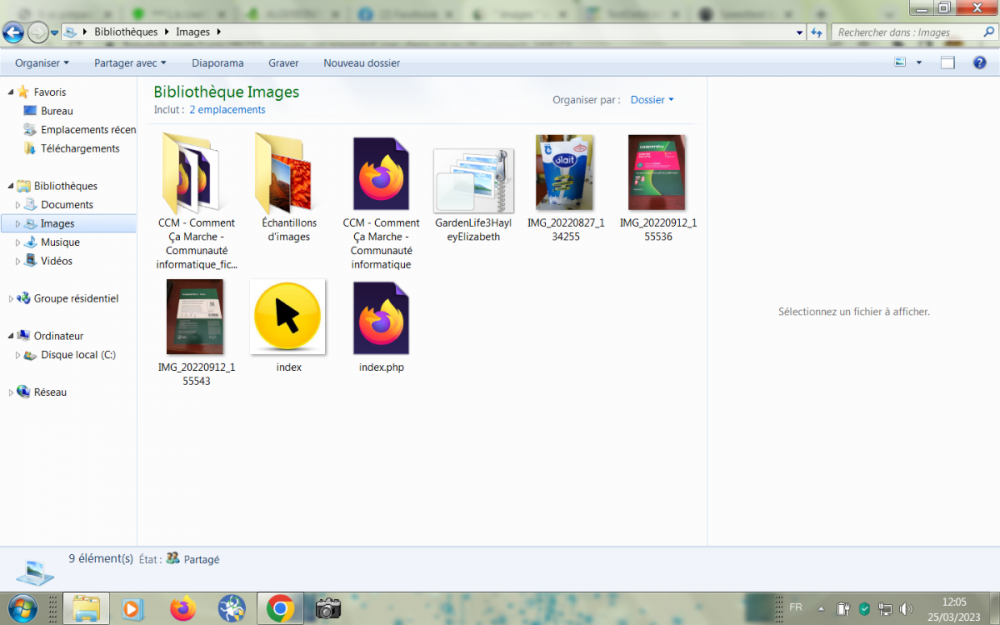Click the help question mark icon
The width and height of the screenshot is (1000, 625).
click(978, 63)
